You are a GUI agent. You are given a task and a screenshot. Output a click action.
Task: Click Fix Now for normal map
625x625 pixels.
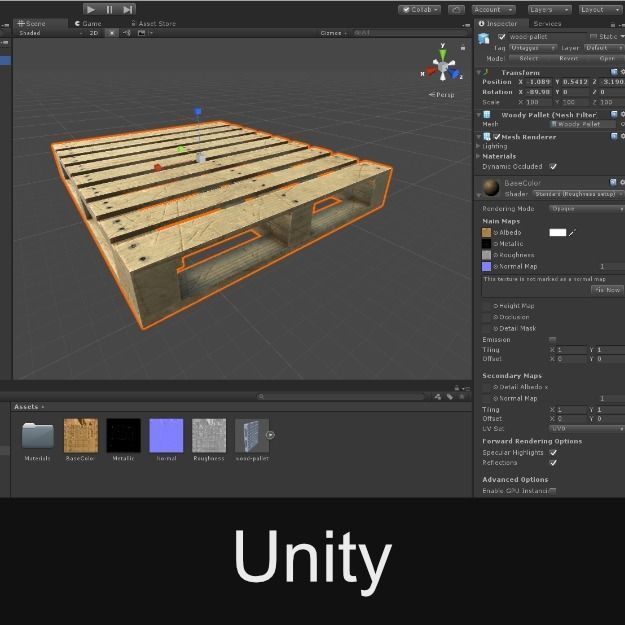point(607,290)
